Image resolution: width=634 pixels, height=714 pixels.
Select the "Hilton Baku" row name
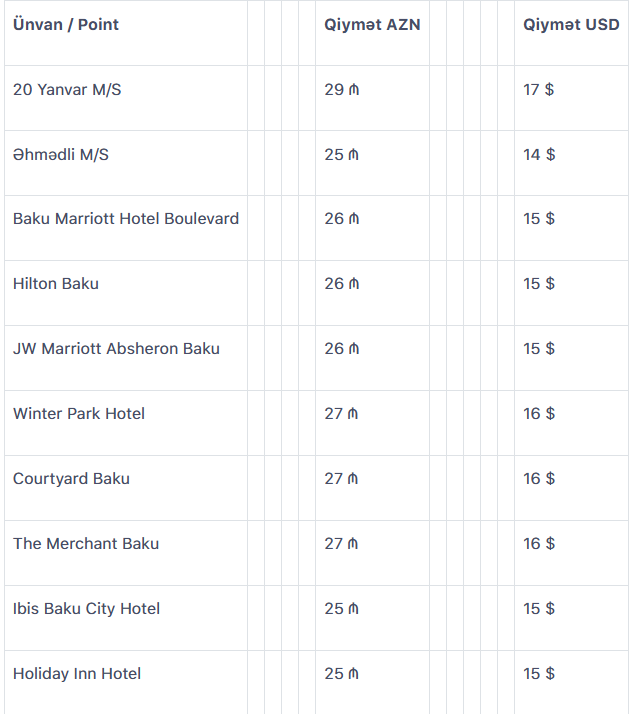pos(56,284)
